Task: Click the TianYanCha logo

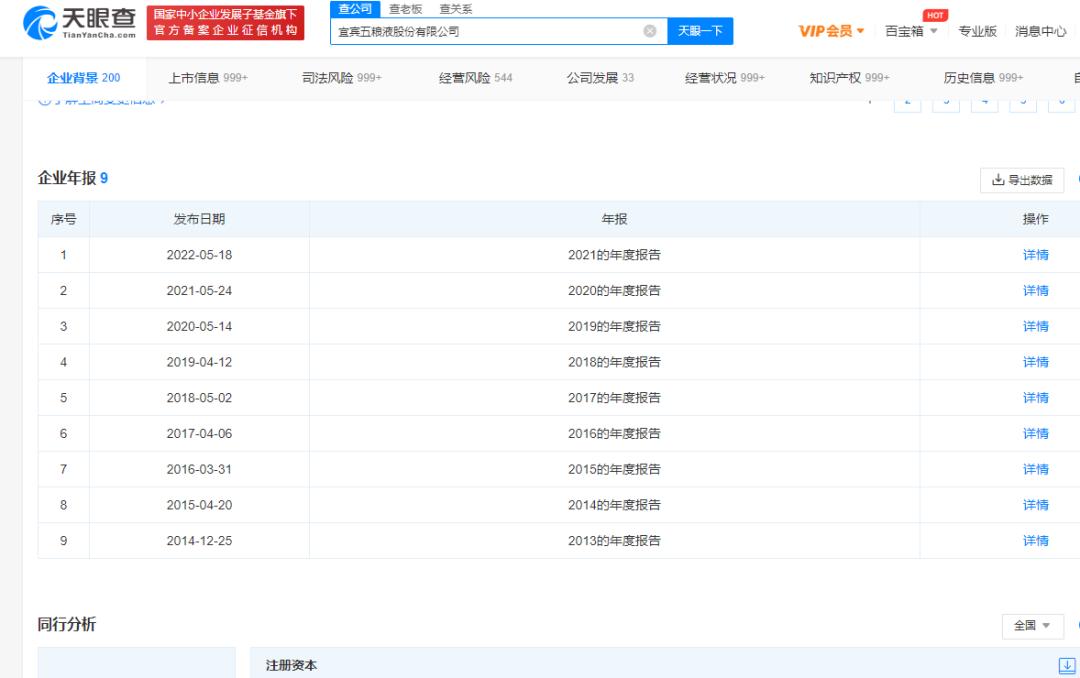Action: 79,23
